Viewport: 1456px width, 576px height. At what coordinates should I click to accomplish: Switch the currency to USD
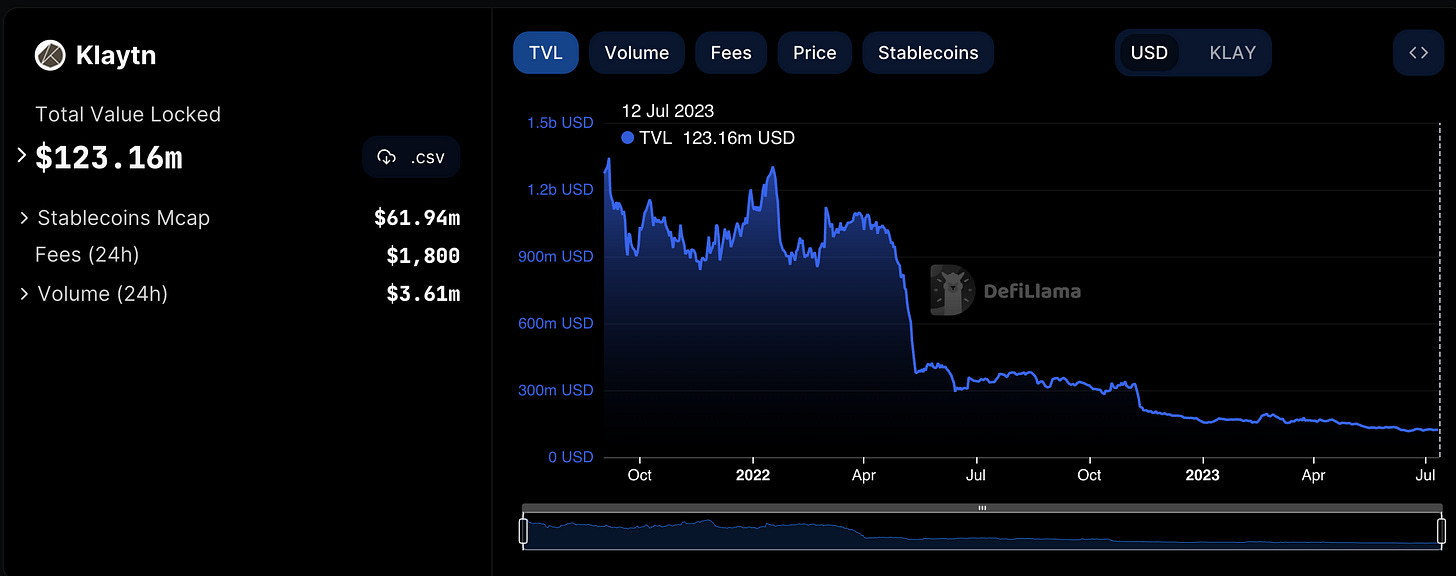tap(1149, 53)
